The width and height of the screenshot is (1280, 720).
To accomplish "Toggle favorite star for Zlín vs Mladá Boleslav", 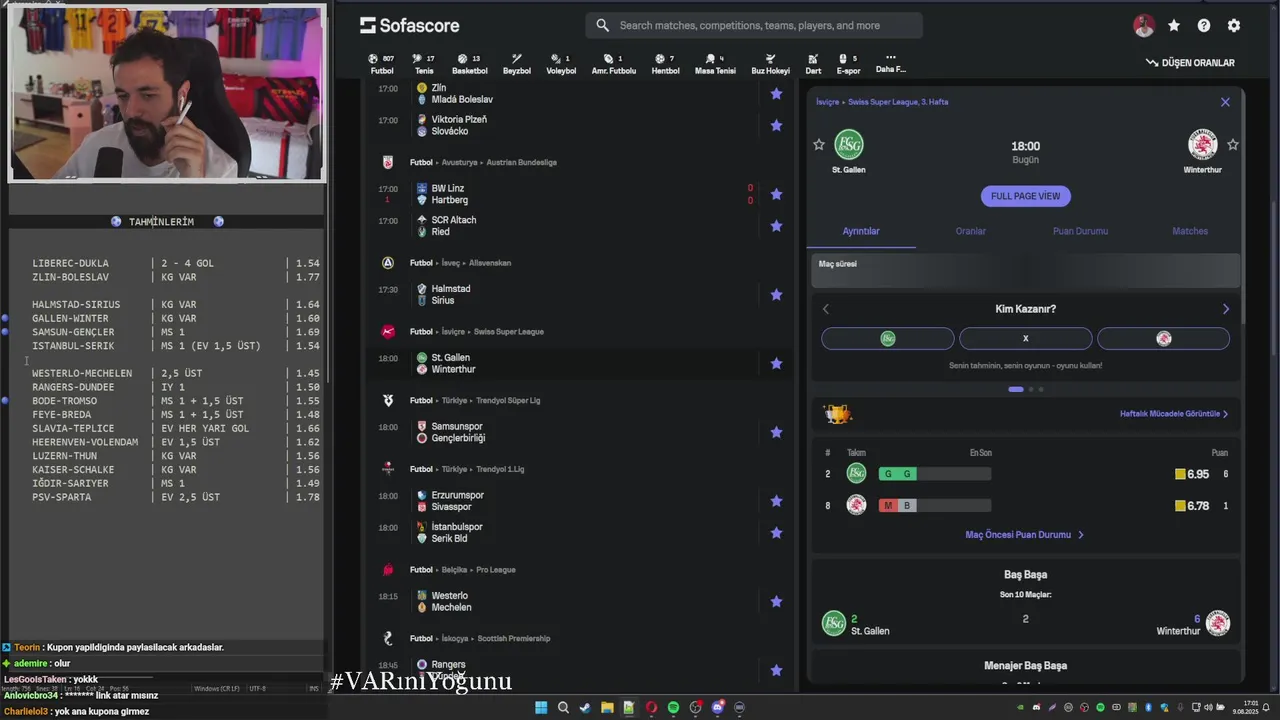I will 776,94.
